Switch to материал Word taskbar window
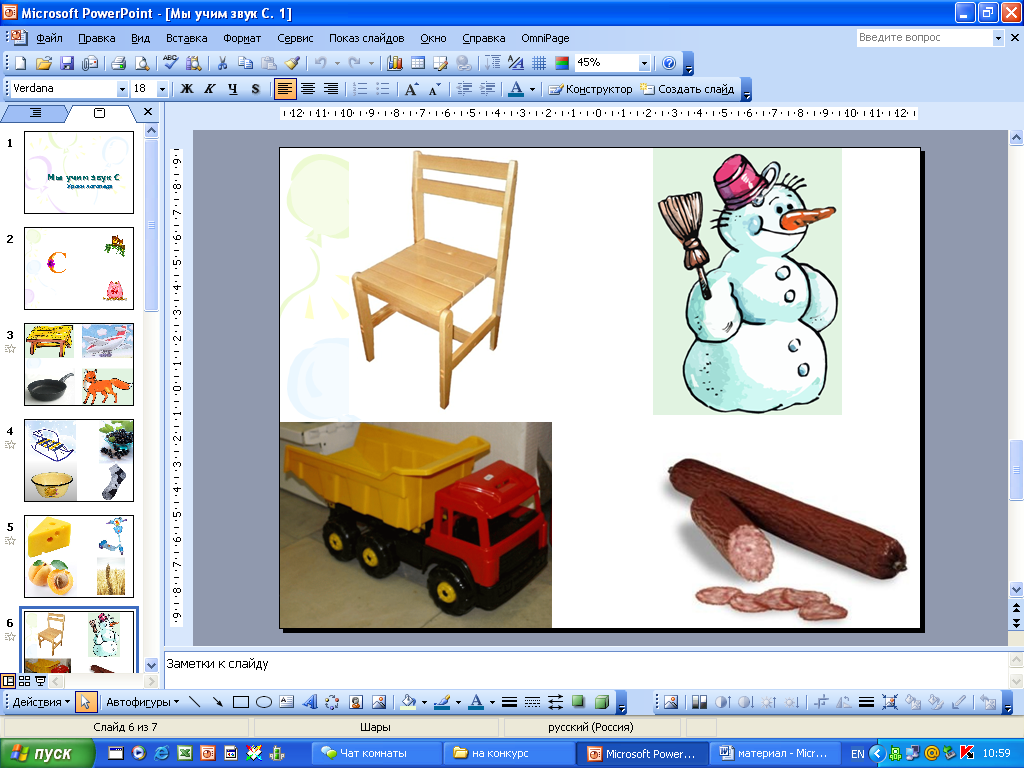1024x768 pixels. [775, 753]
